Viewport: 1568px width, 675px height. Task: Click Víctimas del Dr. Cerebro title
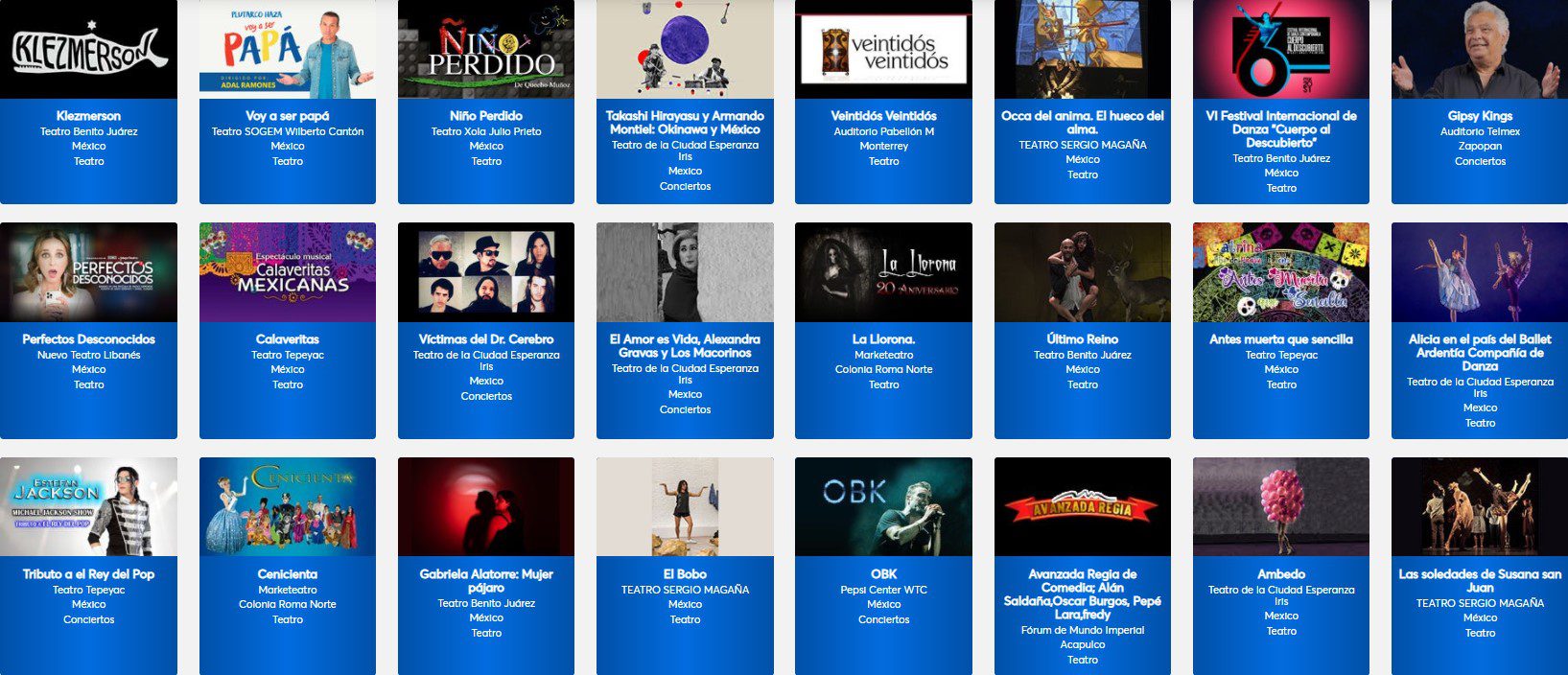point(486,339)
